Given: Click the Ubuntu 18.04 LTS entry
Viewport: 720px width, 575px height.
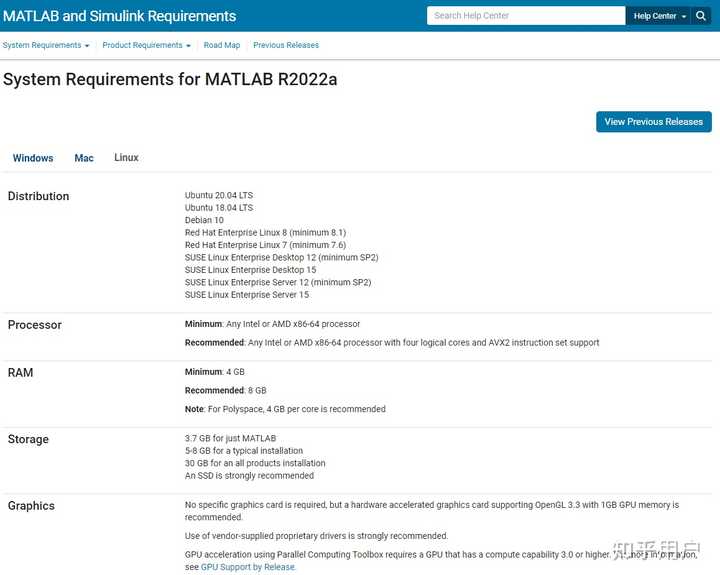Looking at the screenshot, I should 219,208.
